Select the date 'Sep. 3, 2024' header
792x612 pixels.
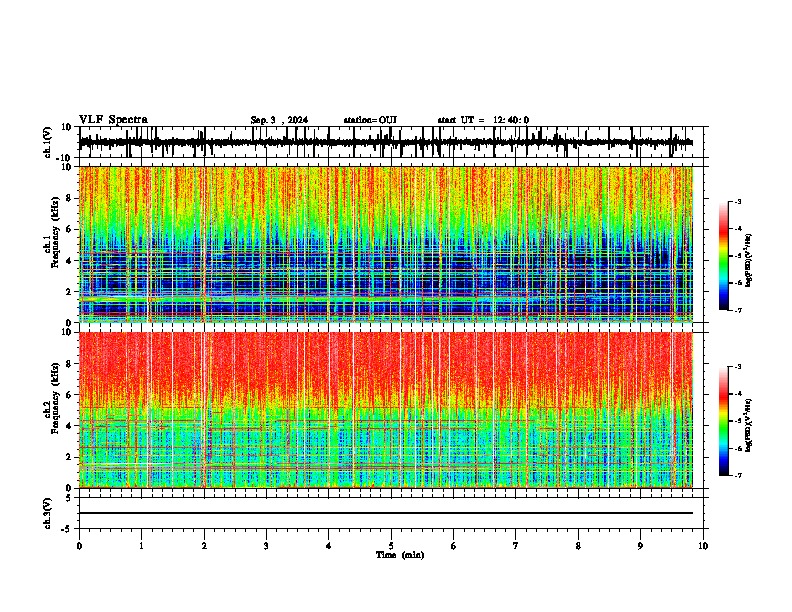[279, 120]
